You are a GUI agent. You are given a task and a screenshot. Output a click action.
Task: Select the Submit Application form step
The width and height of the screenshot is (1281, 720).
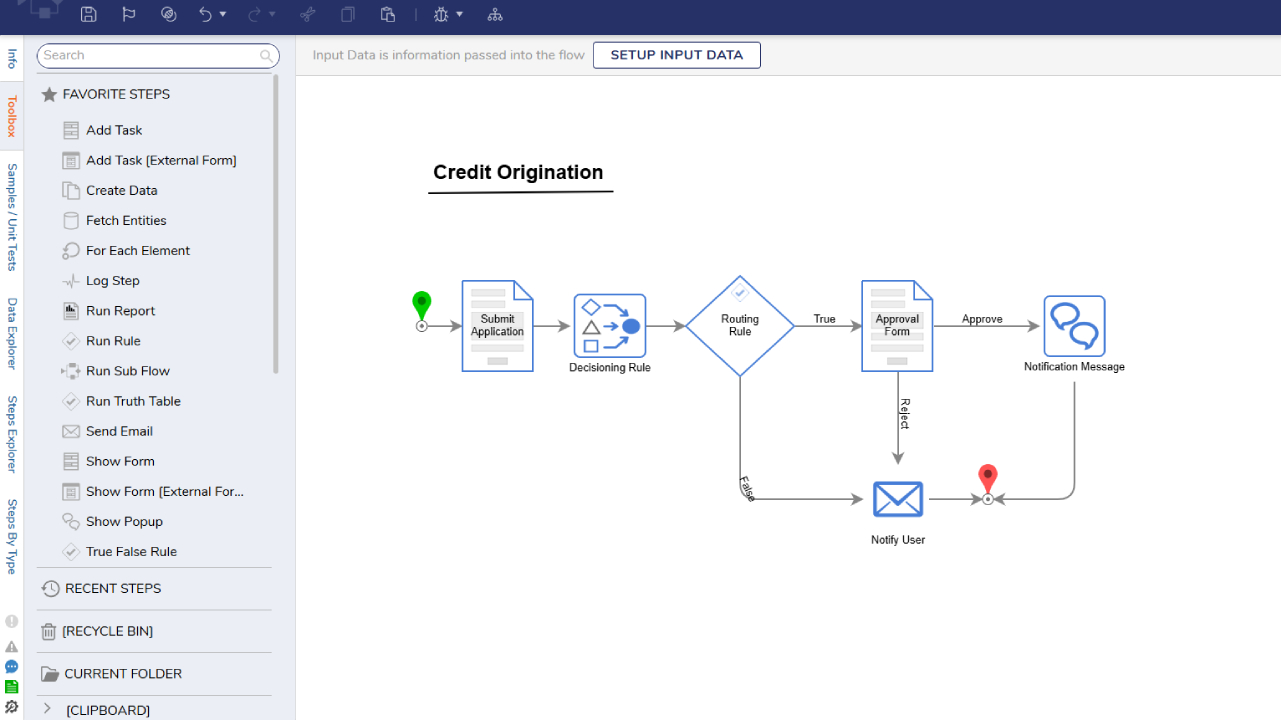[x=497, y=326]
